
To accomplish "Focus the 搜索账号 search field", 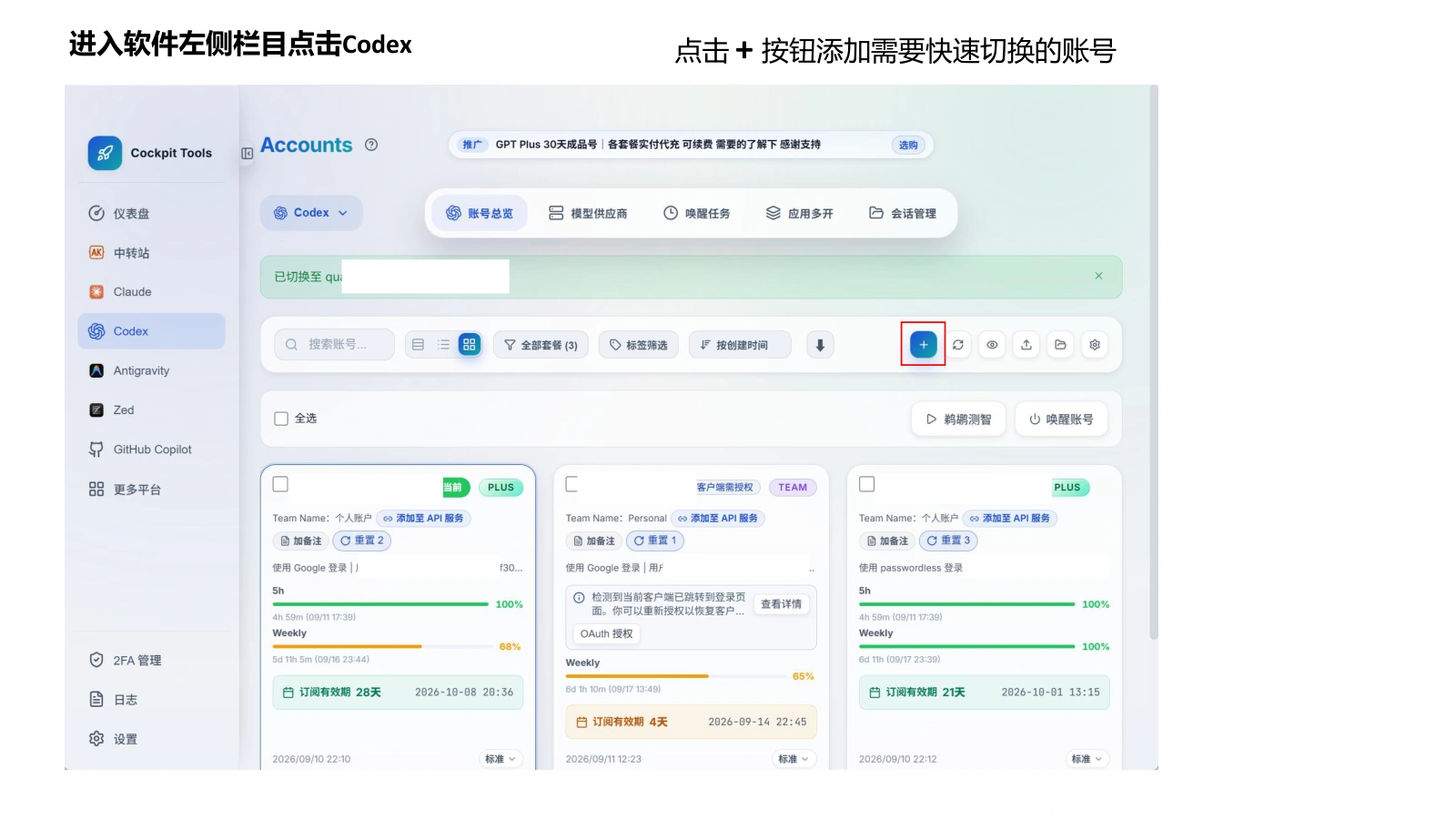I will click(x=334, y=345).
